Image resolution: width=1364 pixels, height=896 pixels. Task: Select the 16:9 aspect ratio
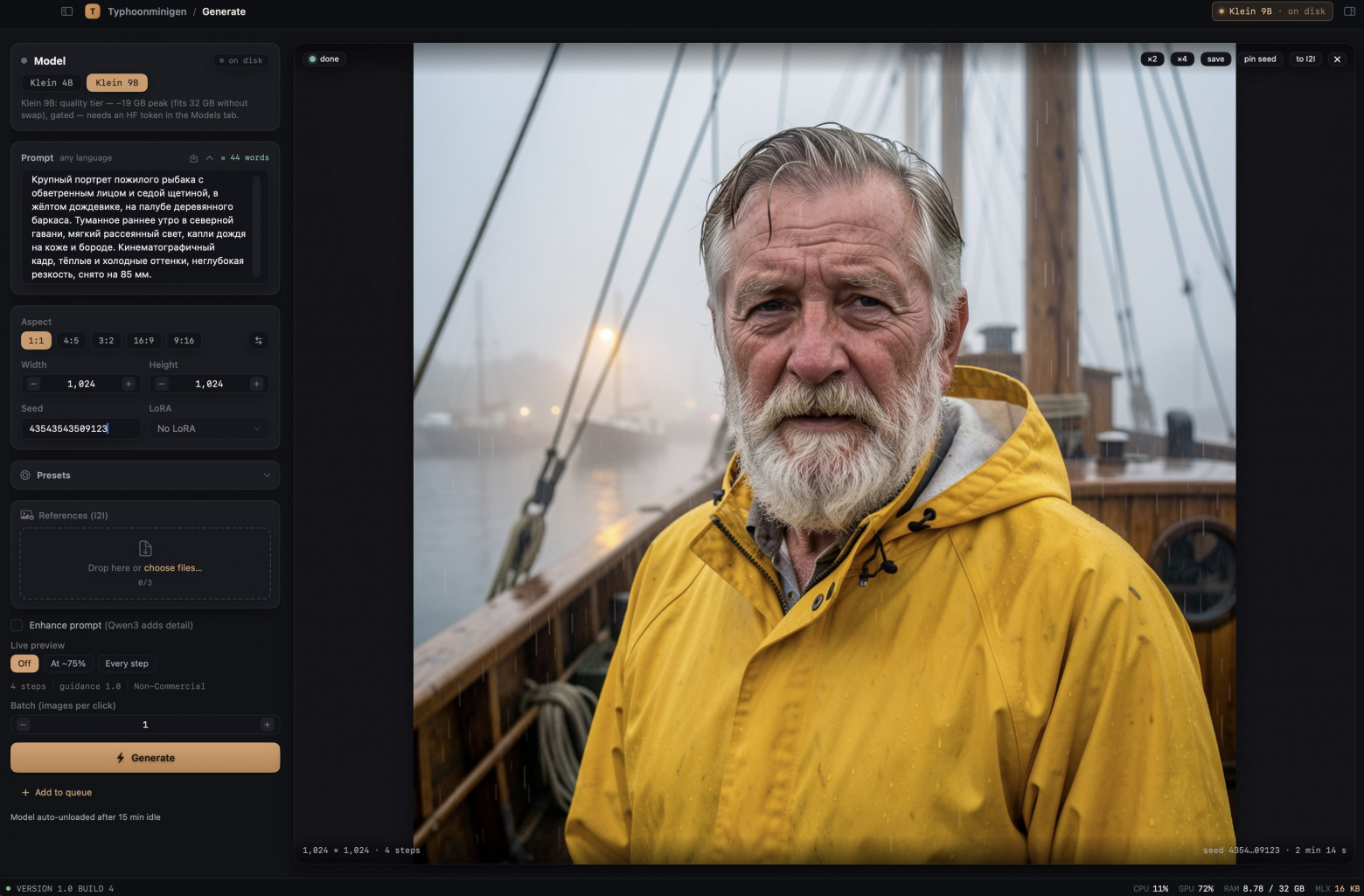click(143, 341)
